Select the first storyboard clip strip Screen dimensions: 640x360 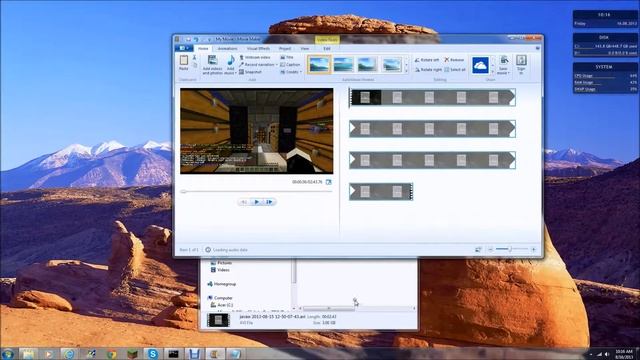click(432, 98)
